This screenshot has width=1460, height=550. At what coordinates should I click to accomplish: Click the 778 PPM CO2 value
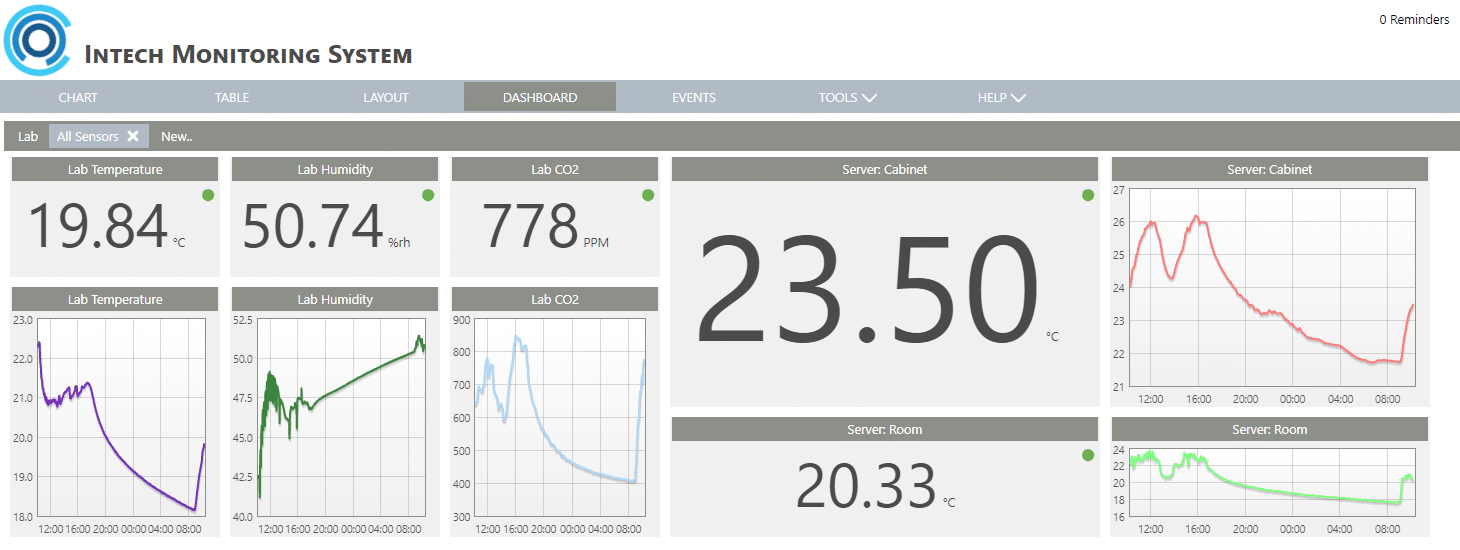pos(546,227)
